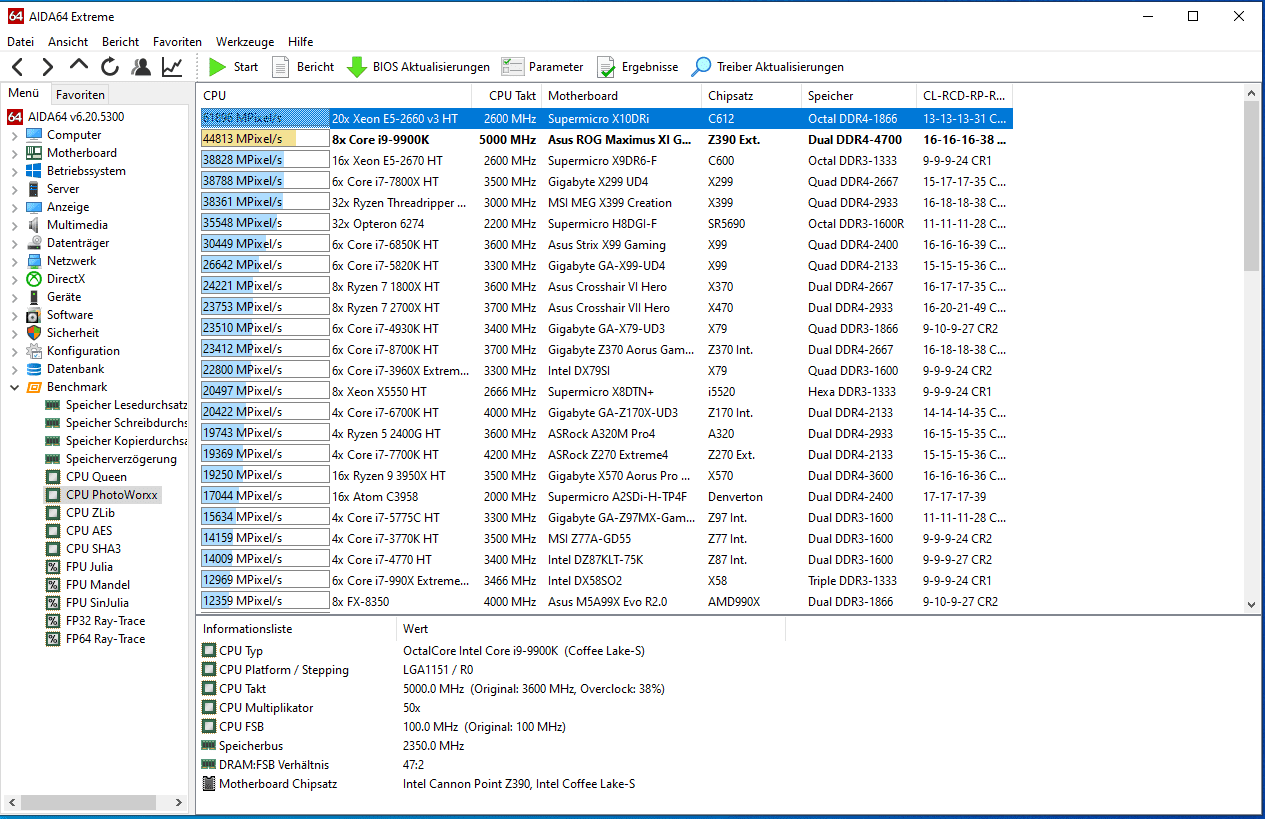Click the Up arrow toolbar icon
Screen dimensions: 1265x819
point(79,66)
